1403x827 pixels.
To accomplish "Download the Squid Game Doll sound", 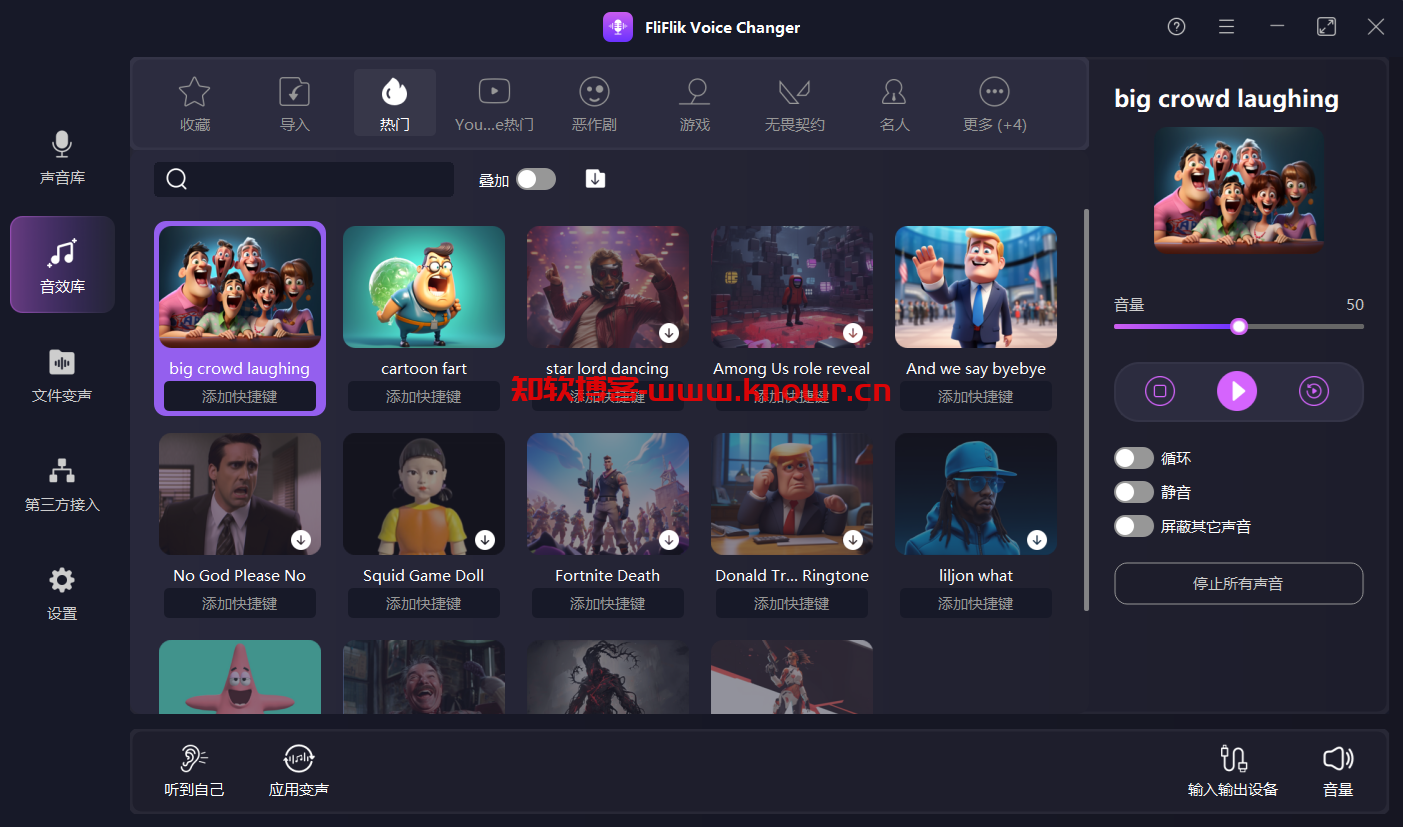I will click(x=485, y=539).
